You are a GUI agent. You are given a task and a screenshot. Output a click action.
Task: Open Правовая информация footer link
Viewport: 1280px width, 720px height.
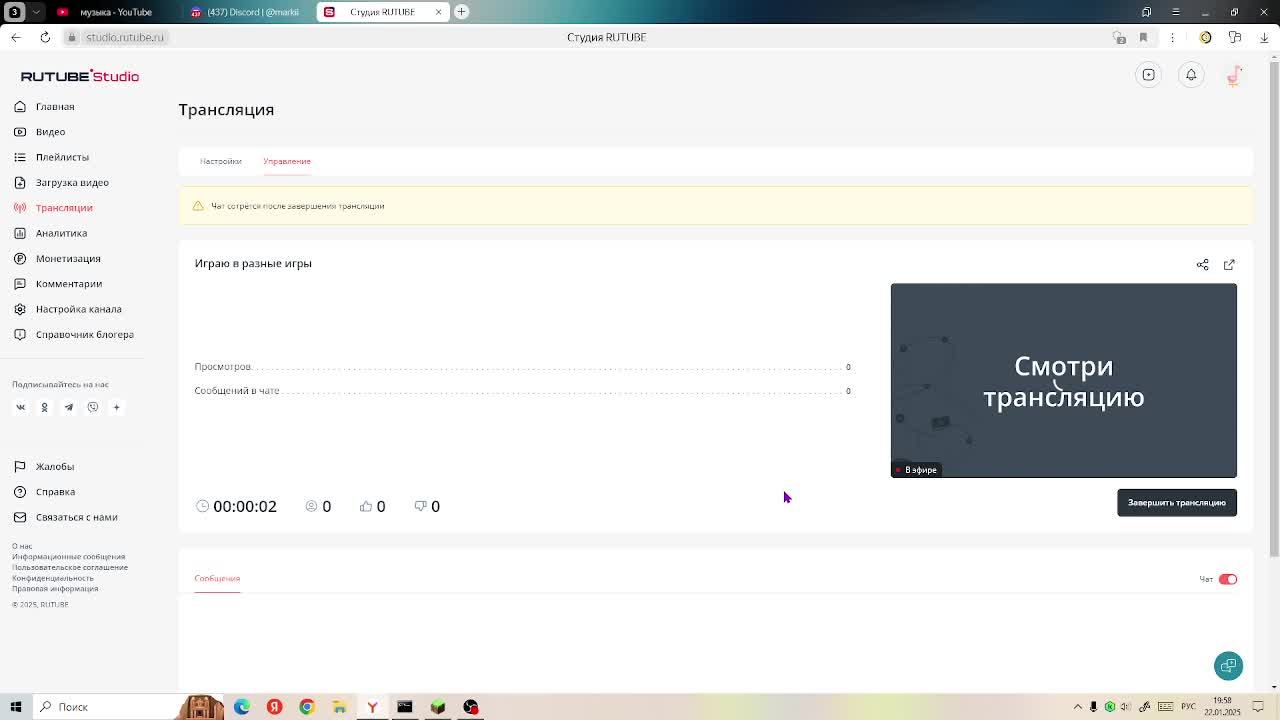tap(55, 589)
